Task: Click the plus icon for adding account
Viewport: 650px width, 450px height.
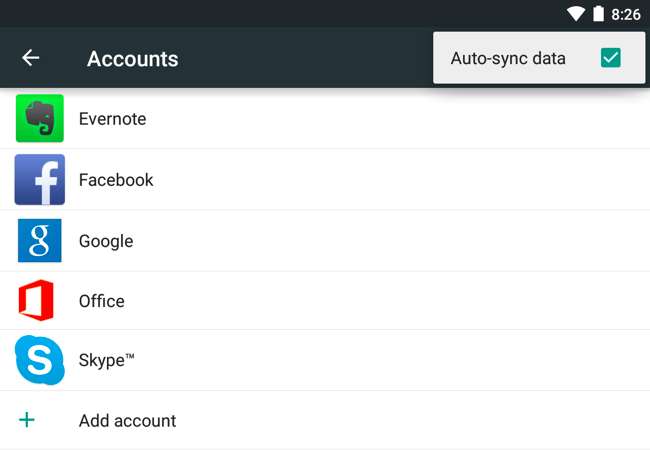Action: tap(27, 420)
